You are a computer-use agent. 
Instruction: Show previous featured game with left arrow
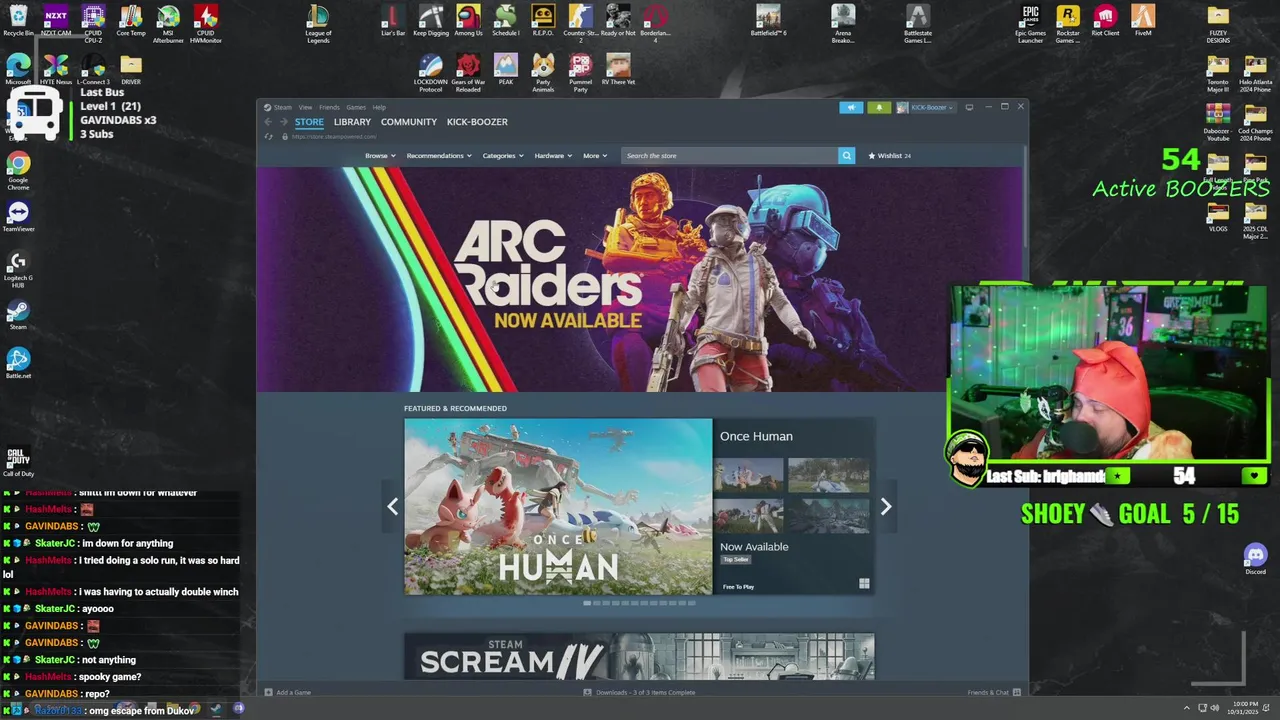pos(392,506)
